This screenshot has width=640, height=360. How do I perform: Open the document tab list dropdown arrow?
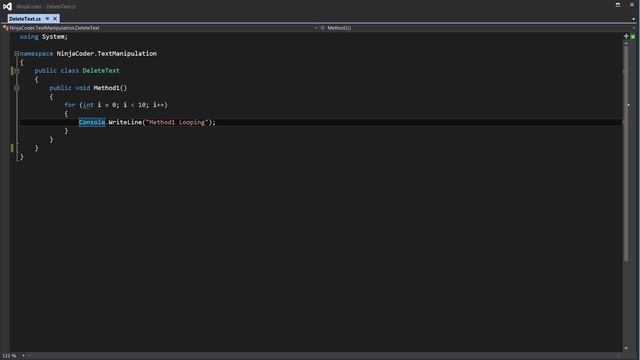(x=633, y=19)
